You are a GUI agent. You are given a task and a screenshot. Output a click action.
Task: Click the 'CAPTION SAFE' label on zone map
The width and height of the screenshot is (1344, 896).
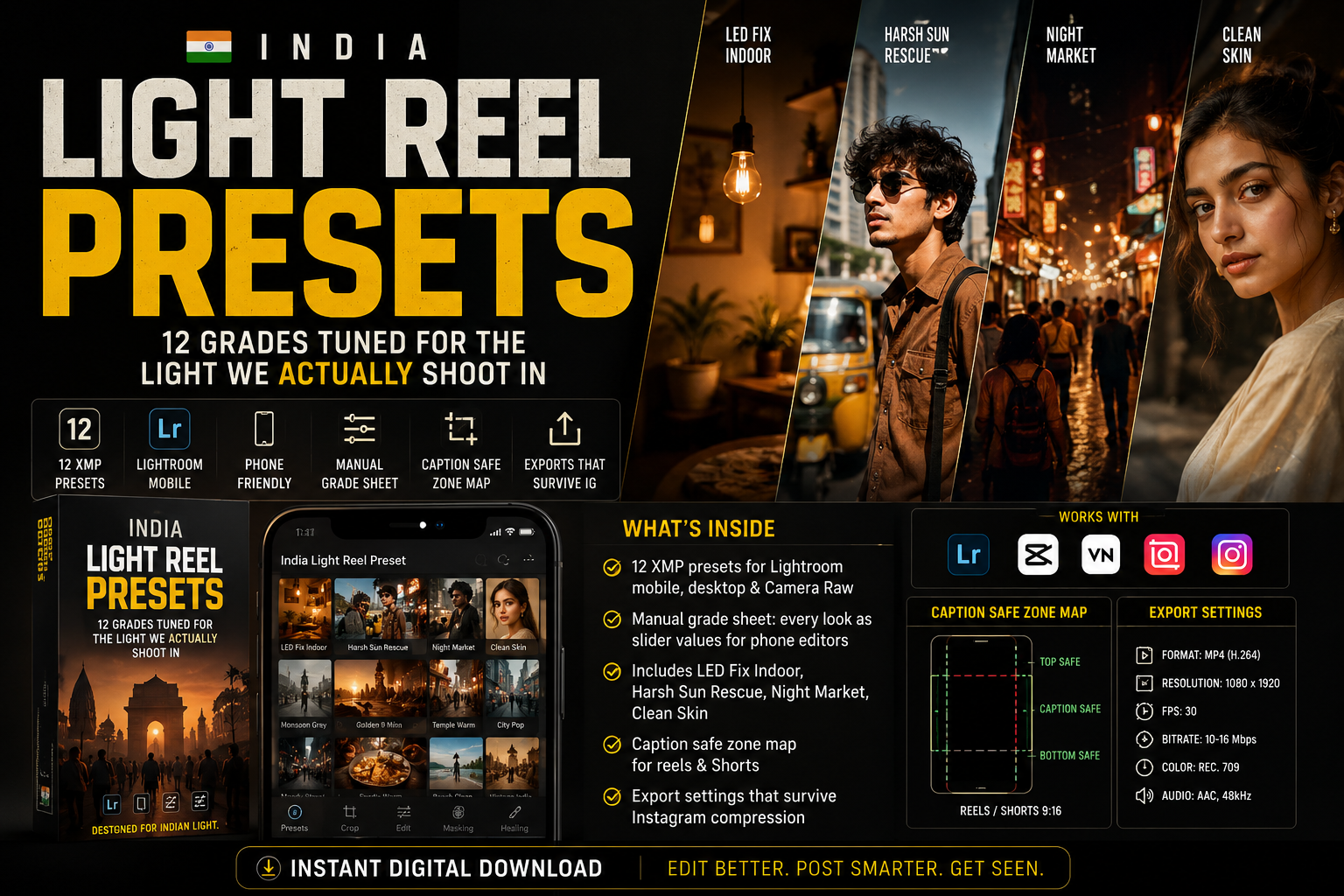(1070, 709)
